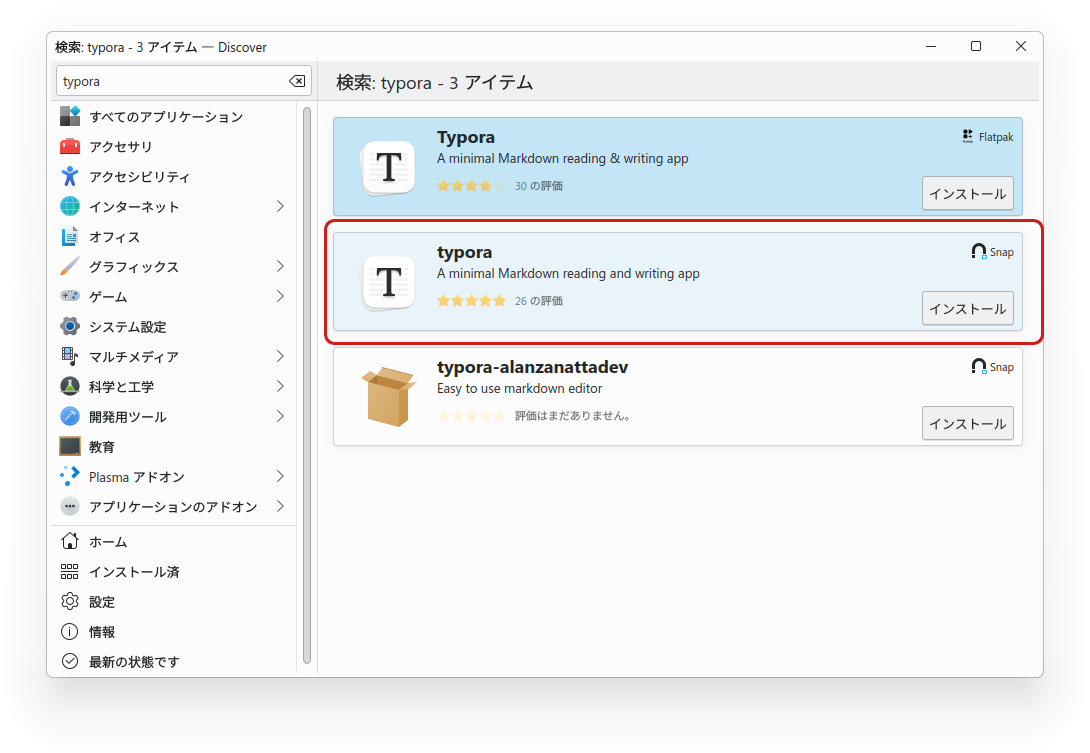Open the インストール済 page label
Screen dimensions: 1090x753
pos(134,572)
